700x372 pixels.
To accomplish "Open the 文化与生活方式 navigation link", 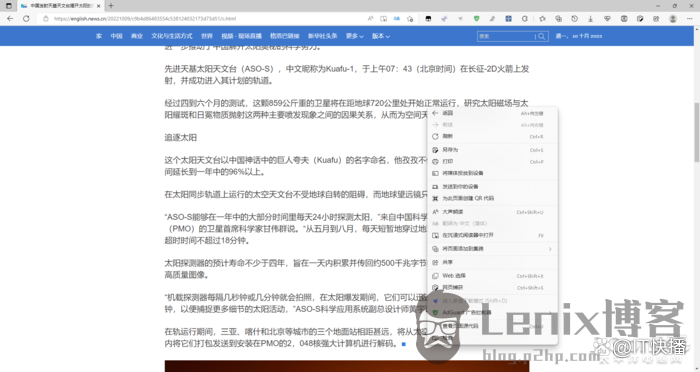I will 172,36.
